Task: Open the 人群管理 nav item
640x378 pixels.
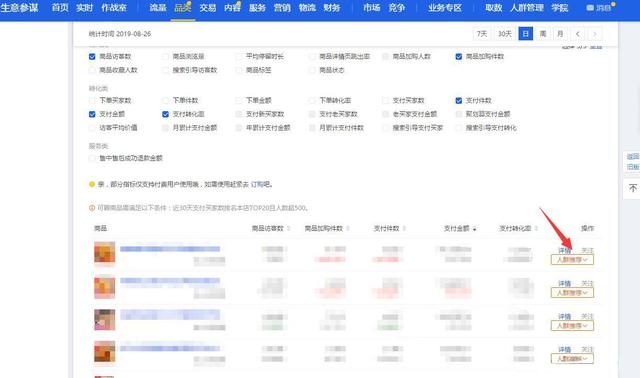Action: [527, 7]
